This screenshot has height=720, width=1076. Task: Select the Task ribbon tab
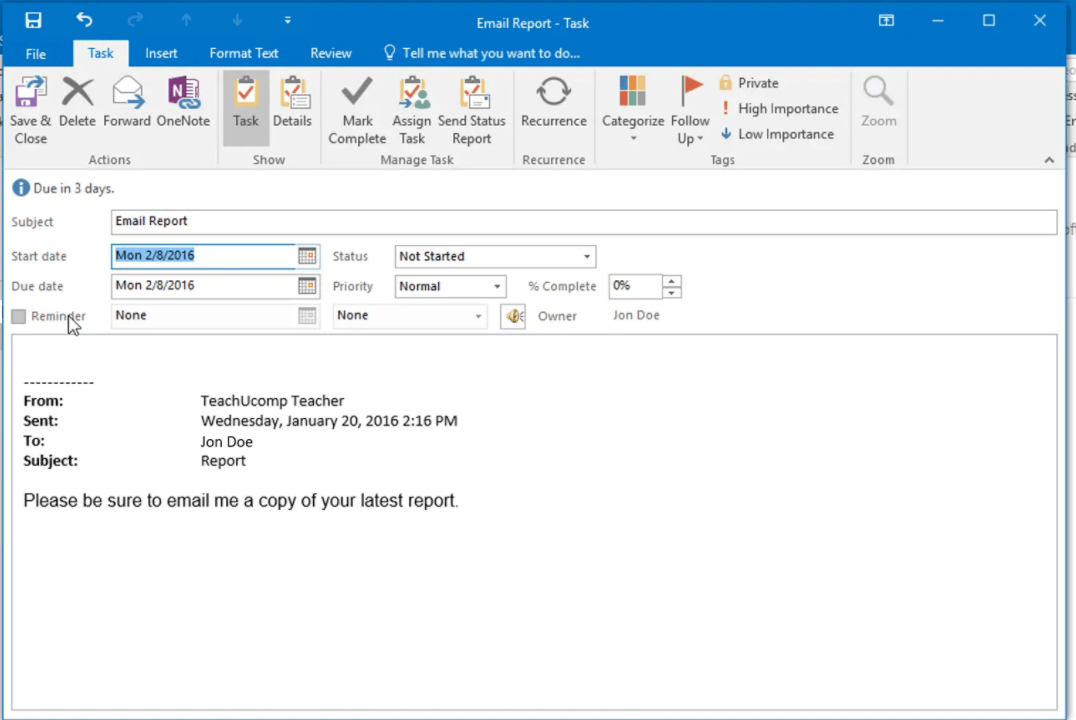[100, 53]
